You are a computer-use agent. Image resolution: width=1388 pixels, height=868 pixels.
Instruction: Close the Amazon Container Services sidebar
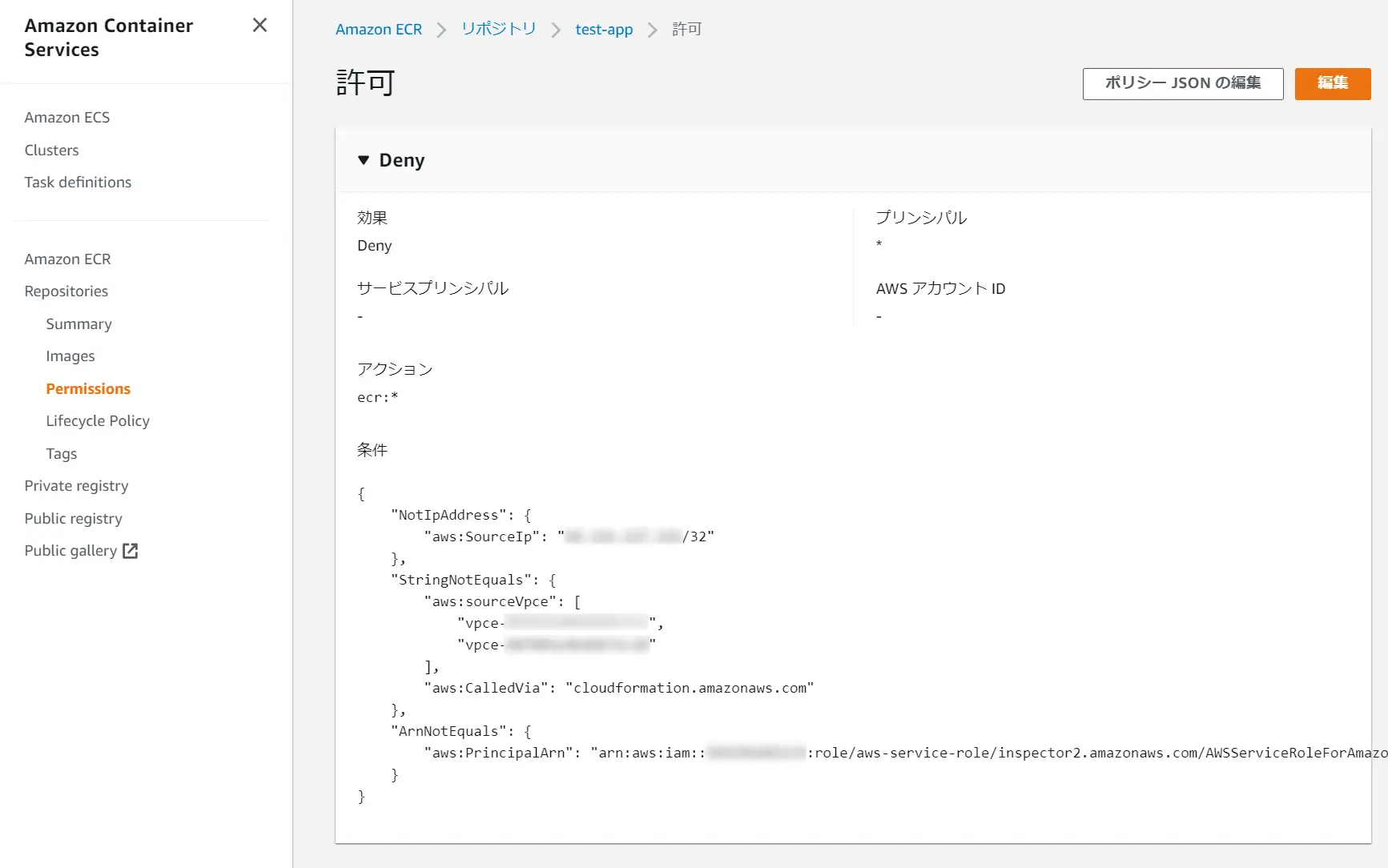point(259,25)
